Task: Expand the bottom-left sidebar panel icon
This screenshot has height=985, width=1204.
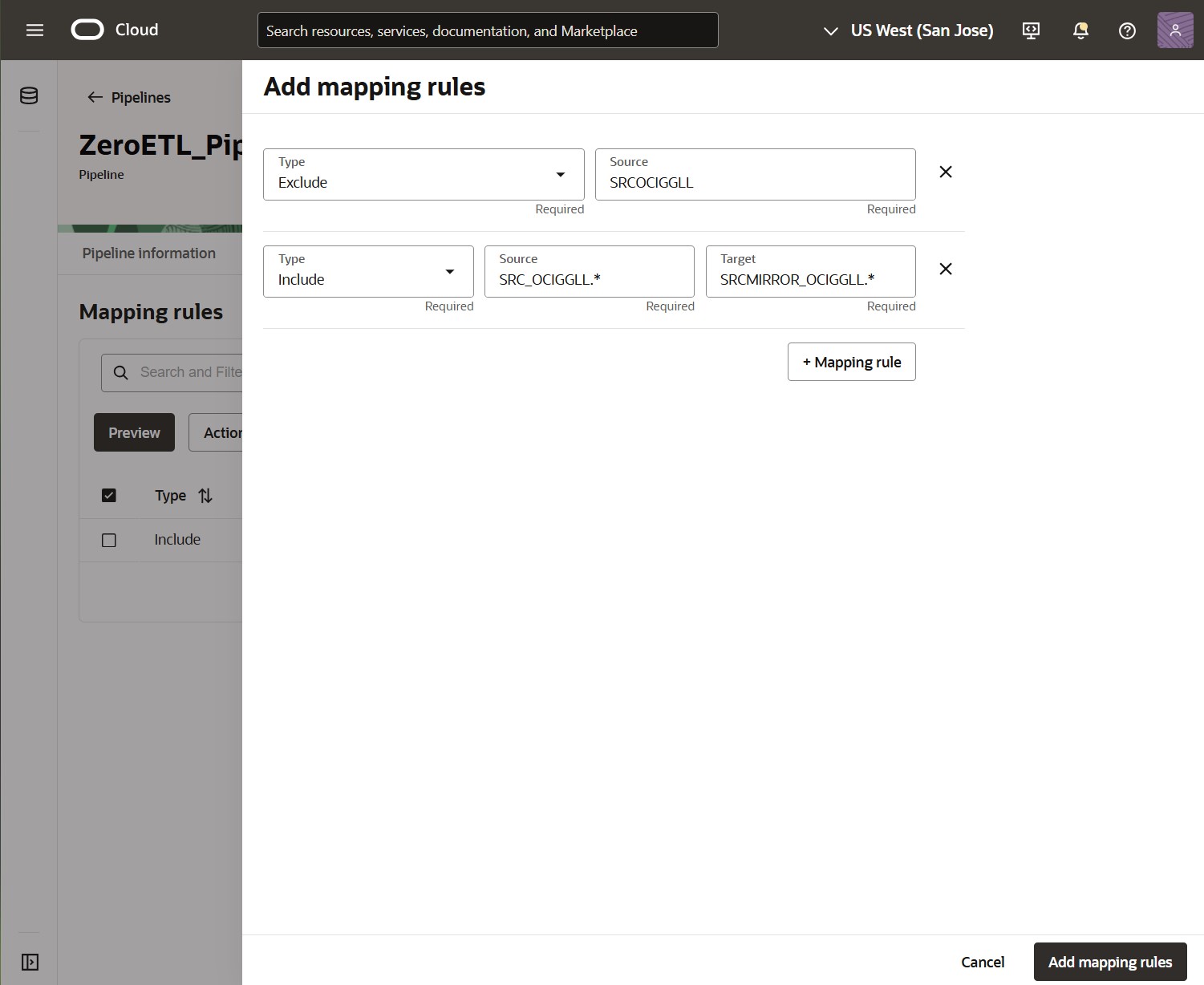Action: point(30,962)
